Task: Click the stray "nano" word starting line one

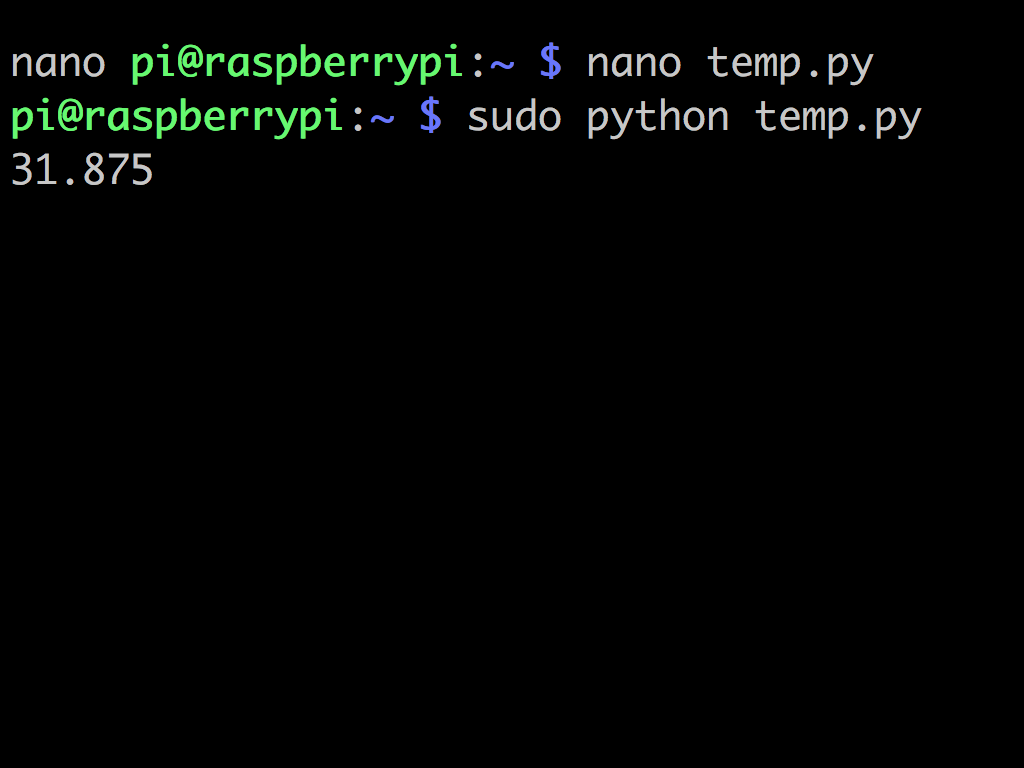Action: [58, 64]
